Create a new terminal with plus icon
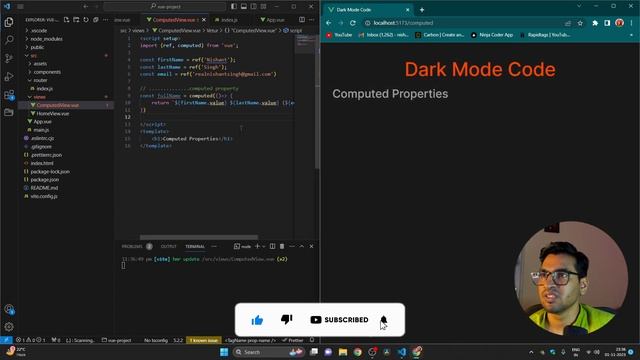Screen dimensions: 640x360 pos(257,247)
